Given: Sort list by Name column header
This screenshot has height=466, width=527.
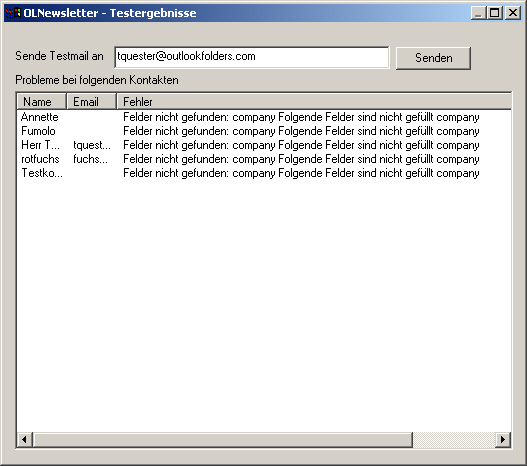Looking at the screenshot, I should tap(41, 102).
